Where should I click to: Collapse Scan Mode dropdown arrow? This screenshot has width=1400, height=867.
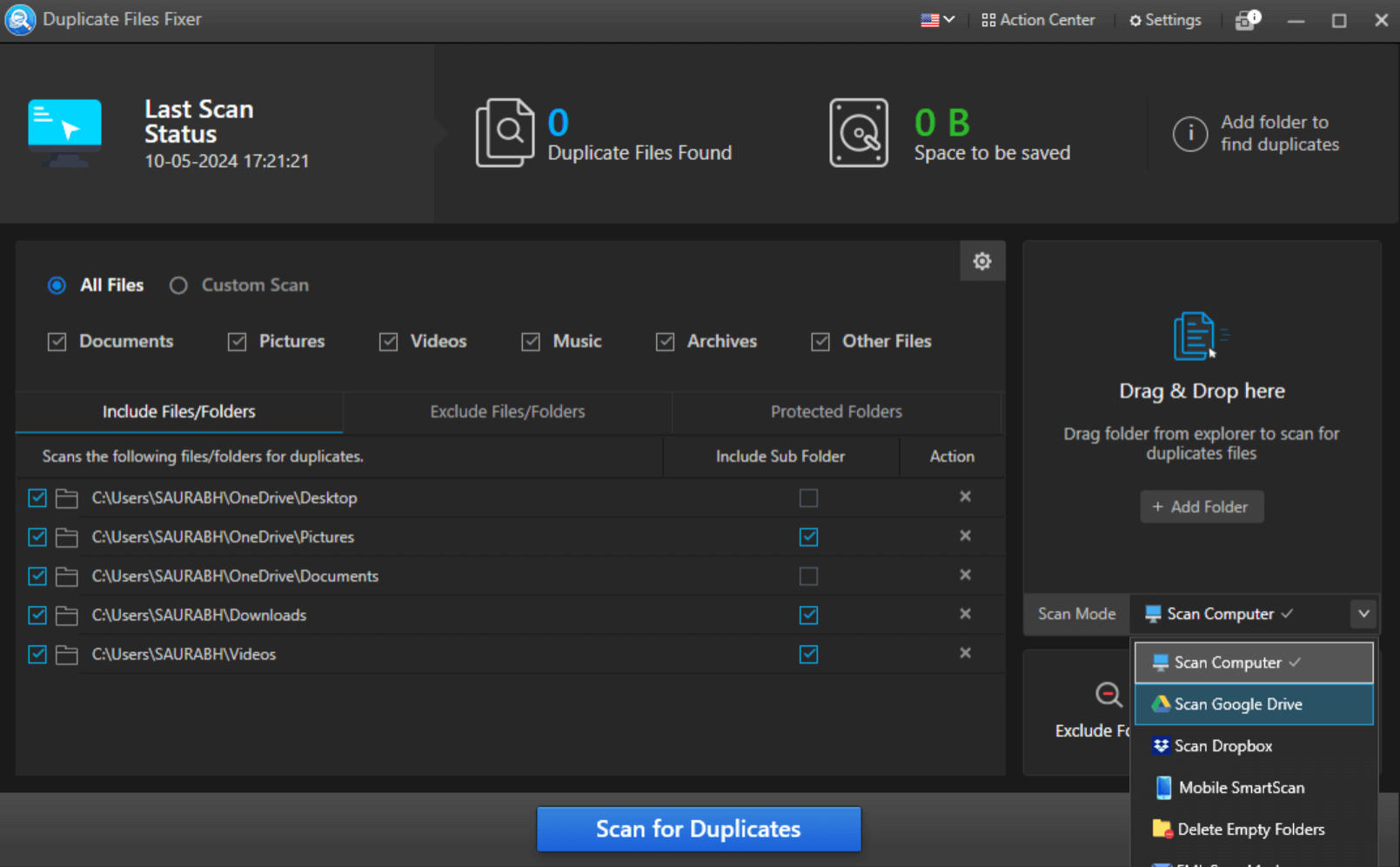1363,614
